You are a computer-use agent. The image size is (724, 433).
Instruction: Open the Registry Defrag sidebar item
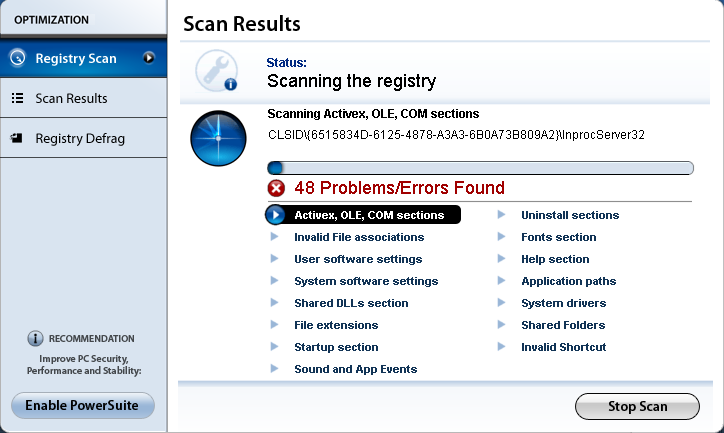(80, 139)
